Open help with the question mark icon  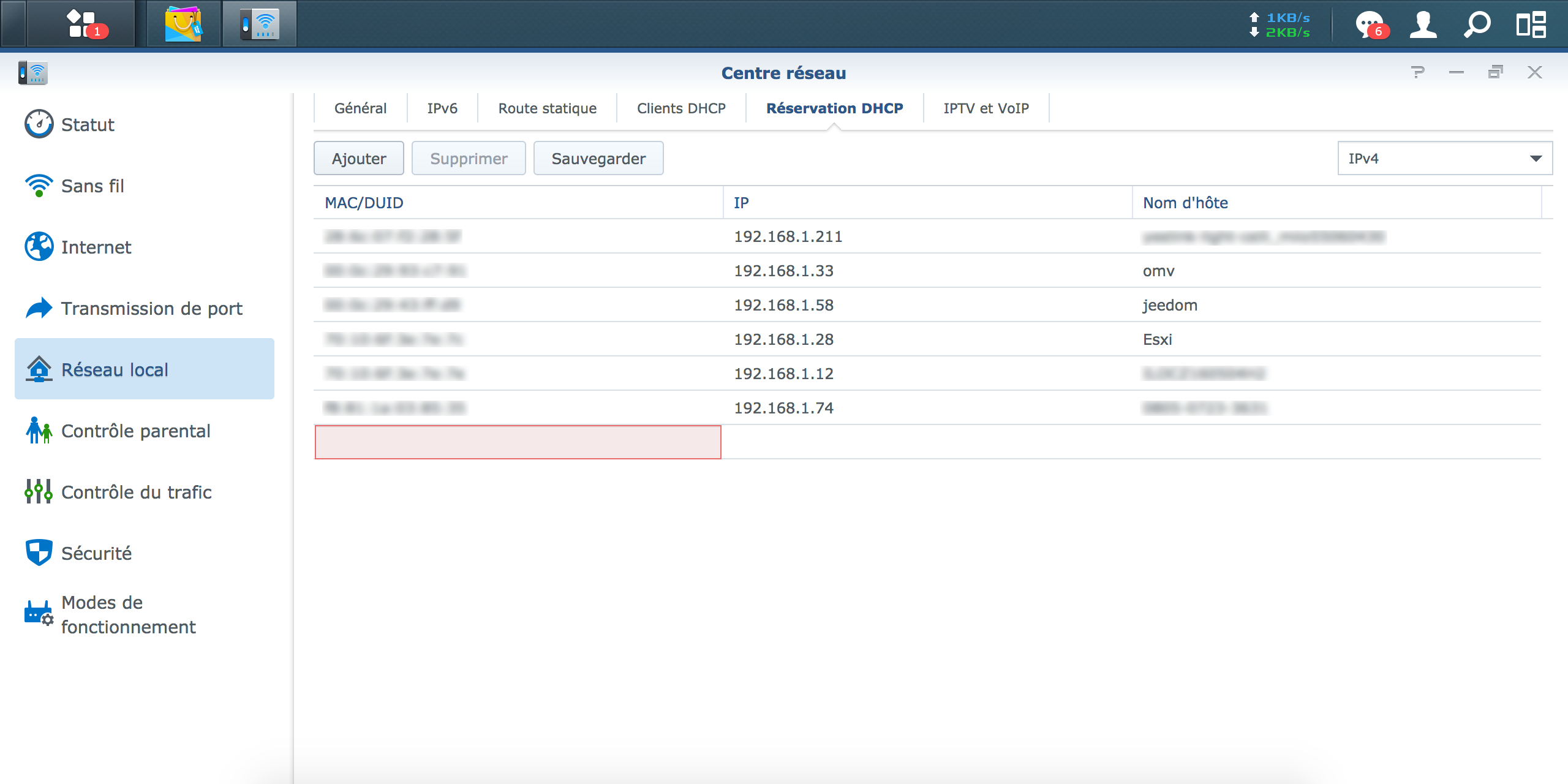click(1417, 72)
